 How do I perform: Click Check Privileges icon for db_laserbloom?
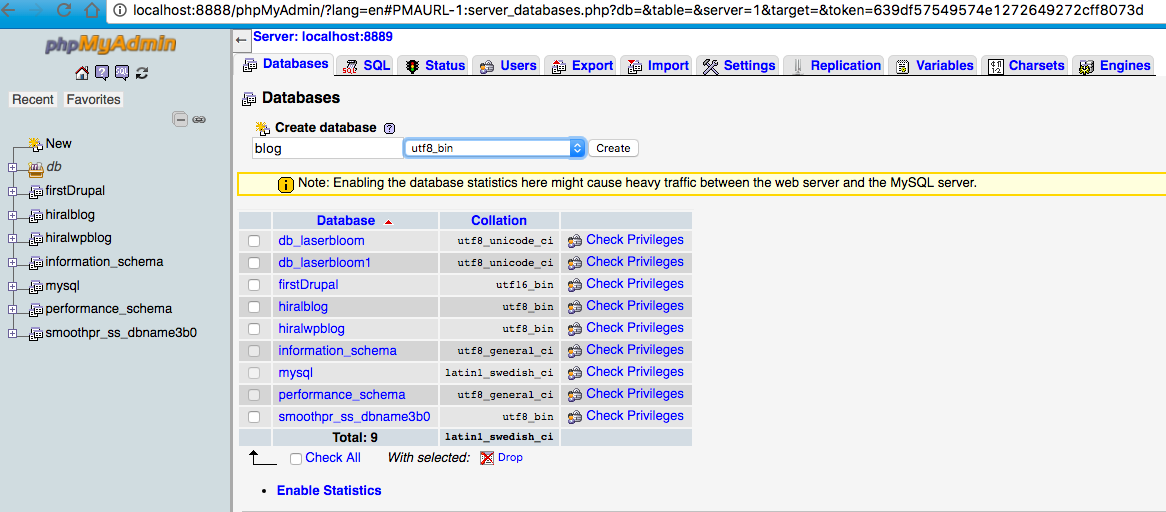(x=574, y=241)
